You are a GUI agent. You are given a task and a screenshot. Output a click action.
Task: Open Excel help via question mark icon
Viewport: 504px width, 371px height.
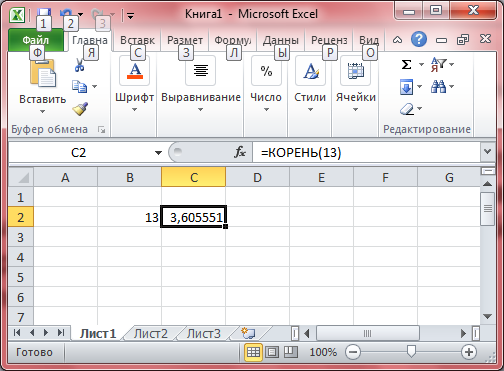point(419,39)
